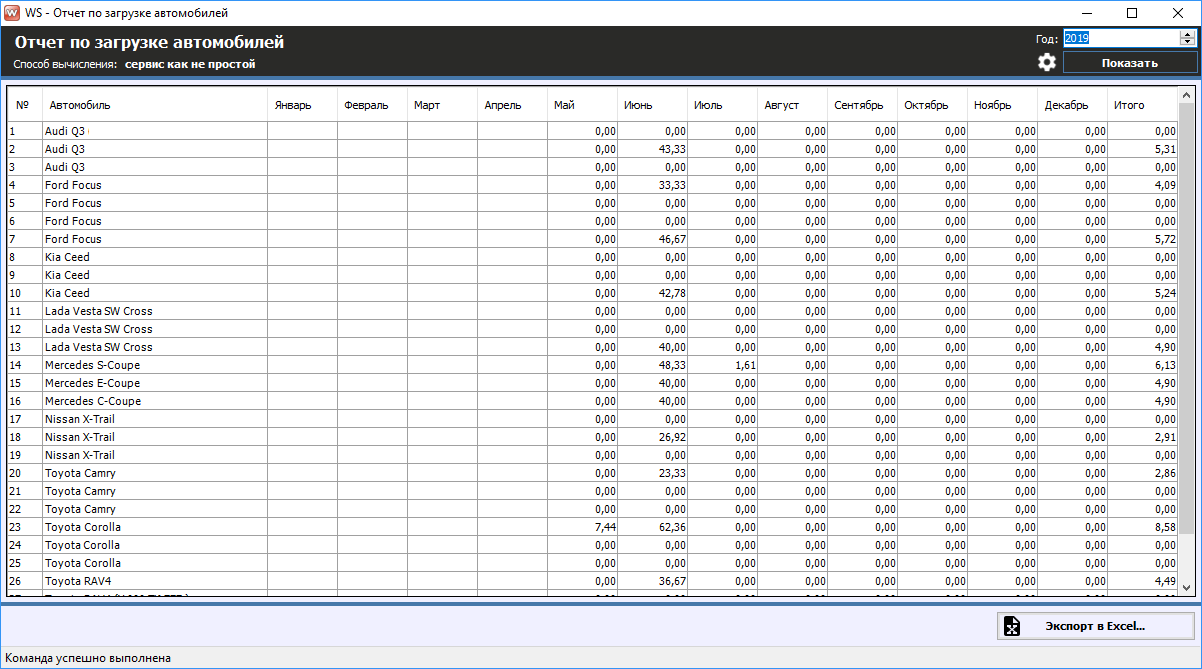The width and height of the screenshot is (1202, 669).
Task: Click the total value 5,31
Action: [x=1165, y=149]
